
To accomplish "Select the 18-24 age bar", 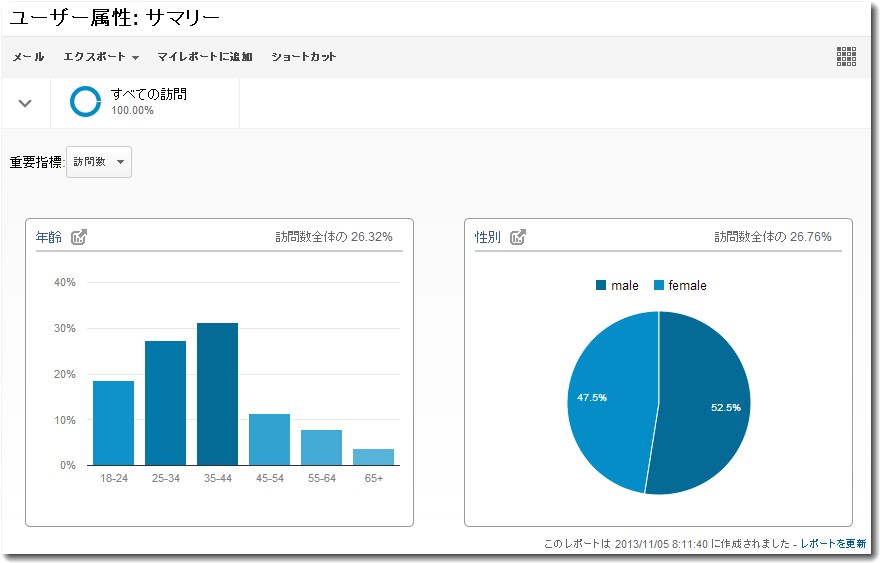I will point(113,423).
